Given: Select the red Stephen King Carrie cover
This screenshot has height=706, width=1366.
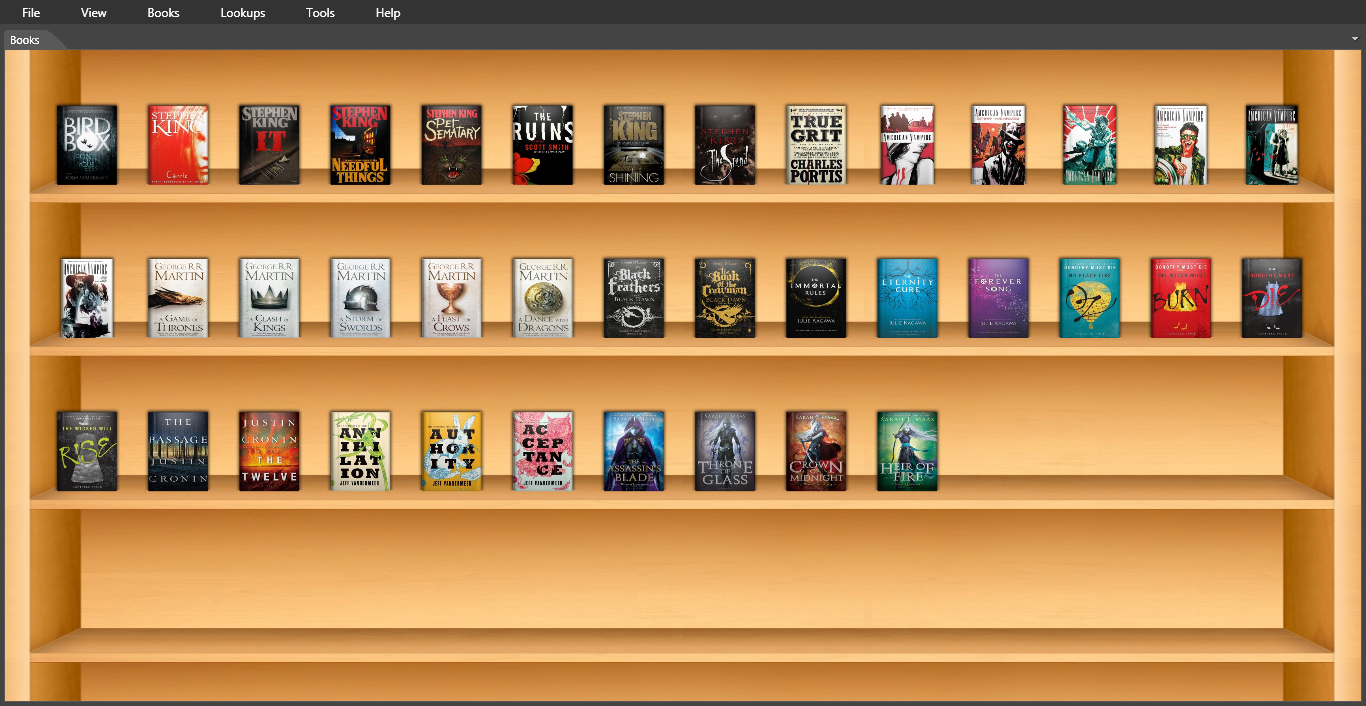Looking at the screenshot, I should [178, 145].
